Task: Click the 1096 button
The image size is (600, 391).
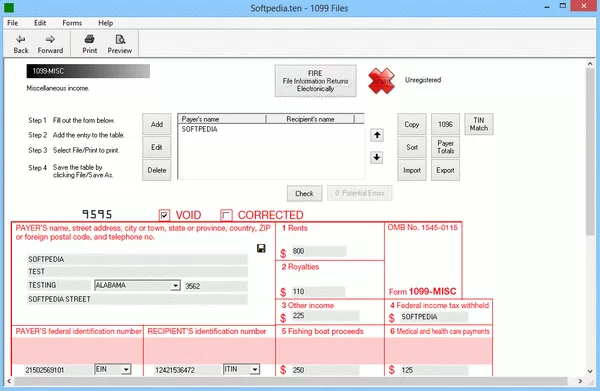Action: 445,124
